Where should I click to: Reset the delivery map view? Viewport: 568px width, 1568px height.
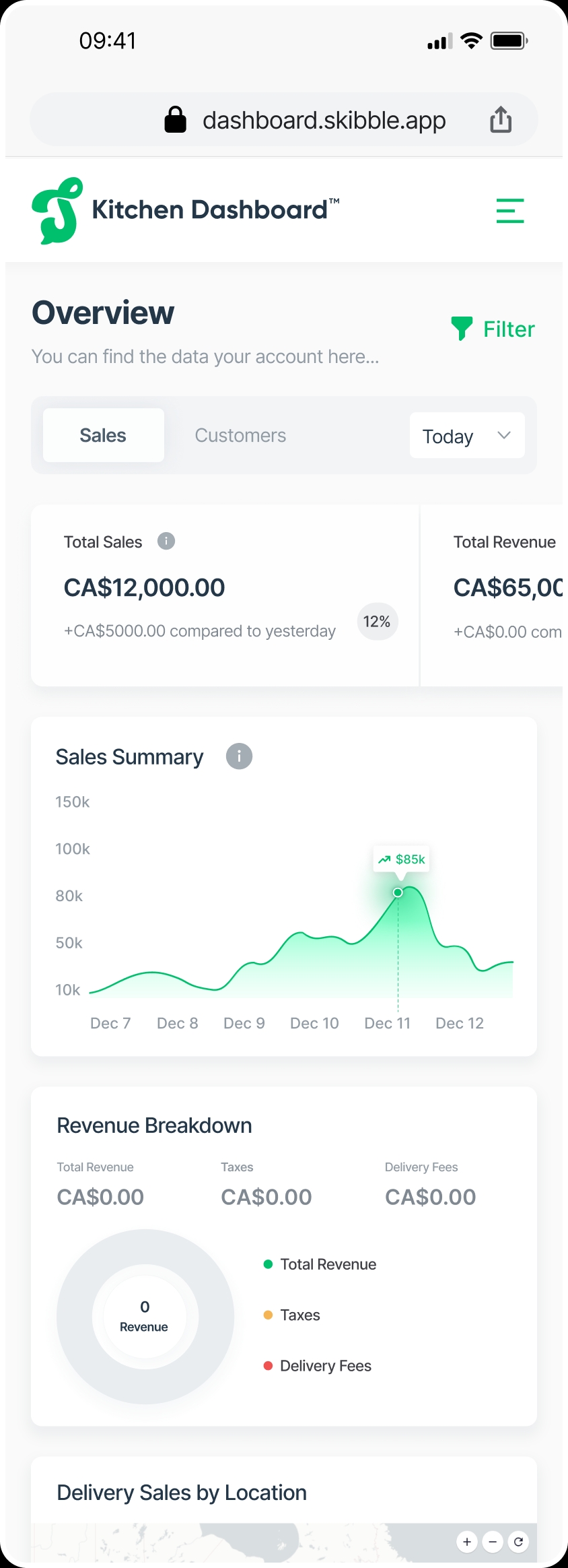(x=518, y=1542)
